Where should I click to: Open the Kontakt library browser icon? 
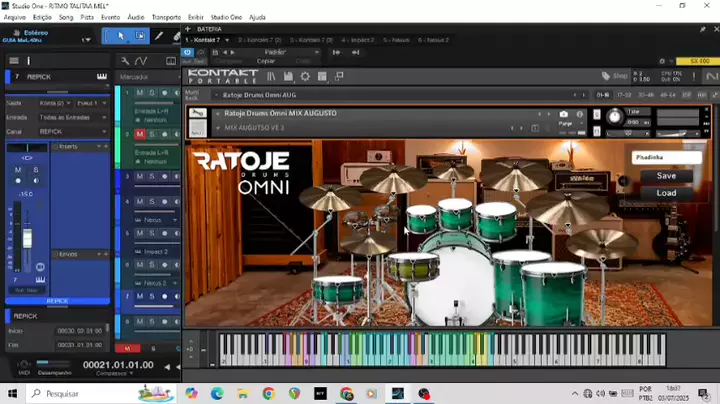(x=272, y=76)
